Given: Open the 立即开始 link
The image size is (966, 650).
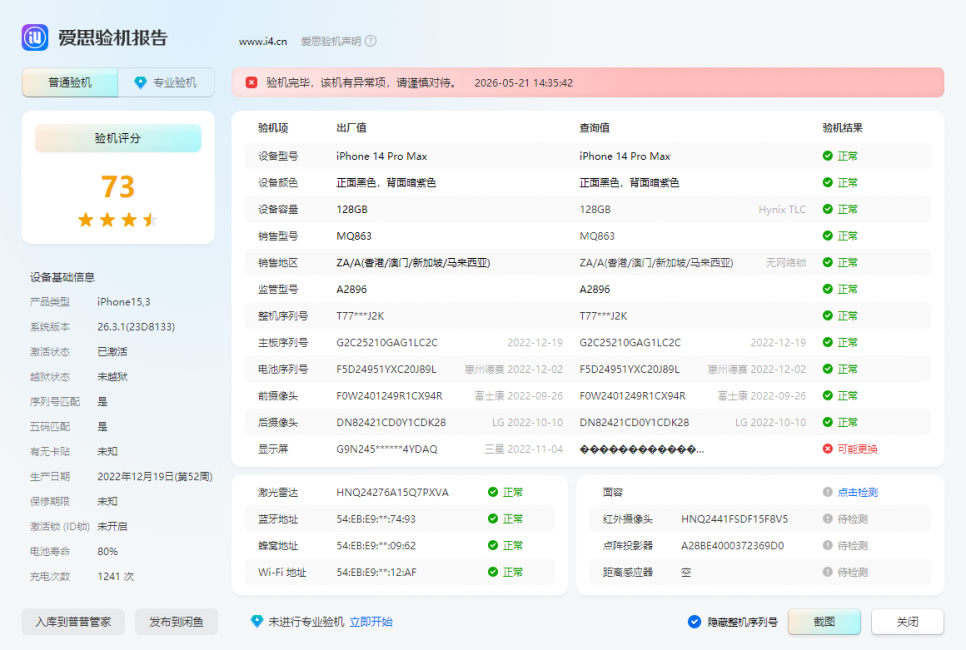Looking at the screenshot, I should (x=371, y=622).
